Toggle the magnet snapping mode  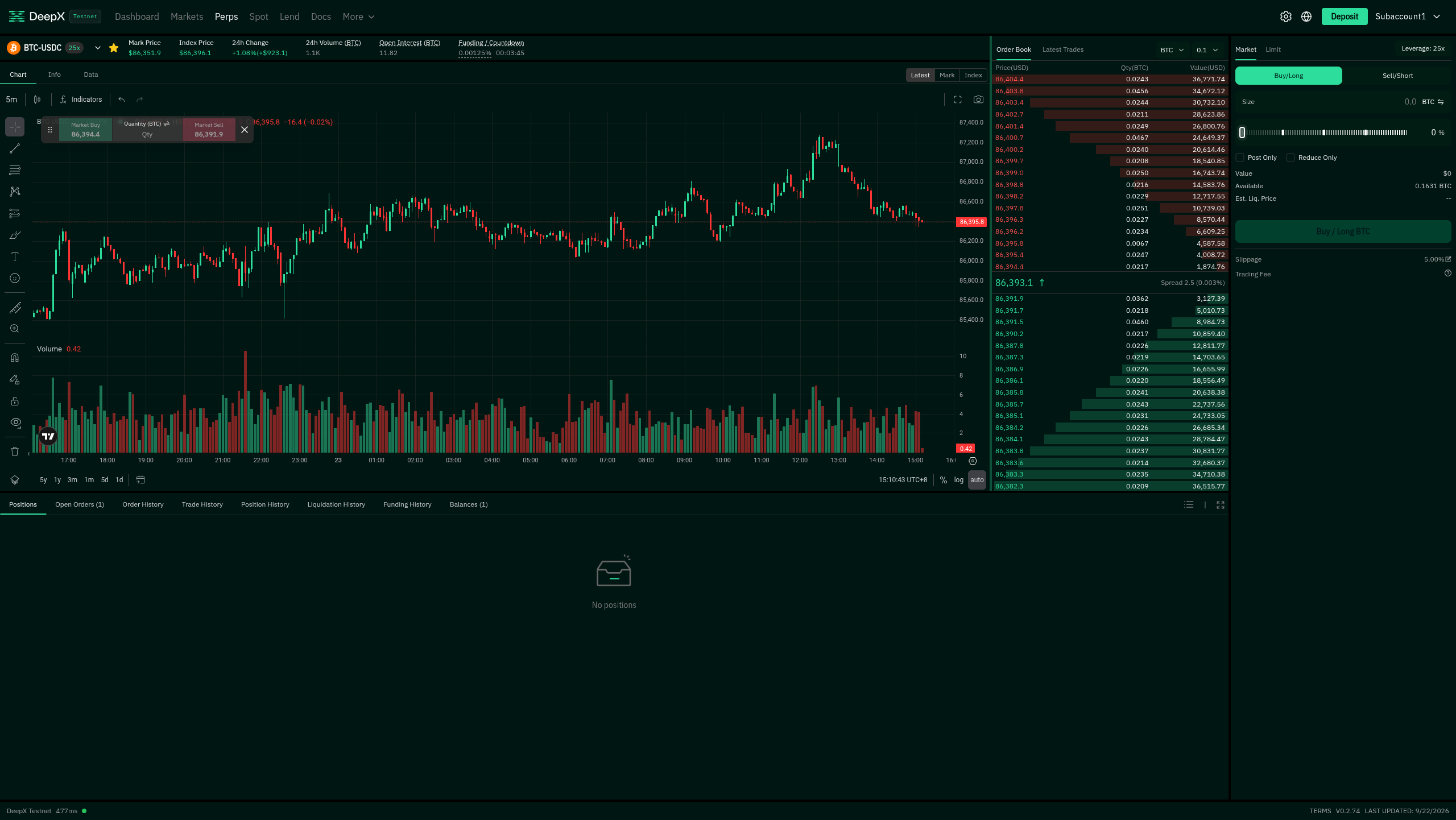point(15,358)
